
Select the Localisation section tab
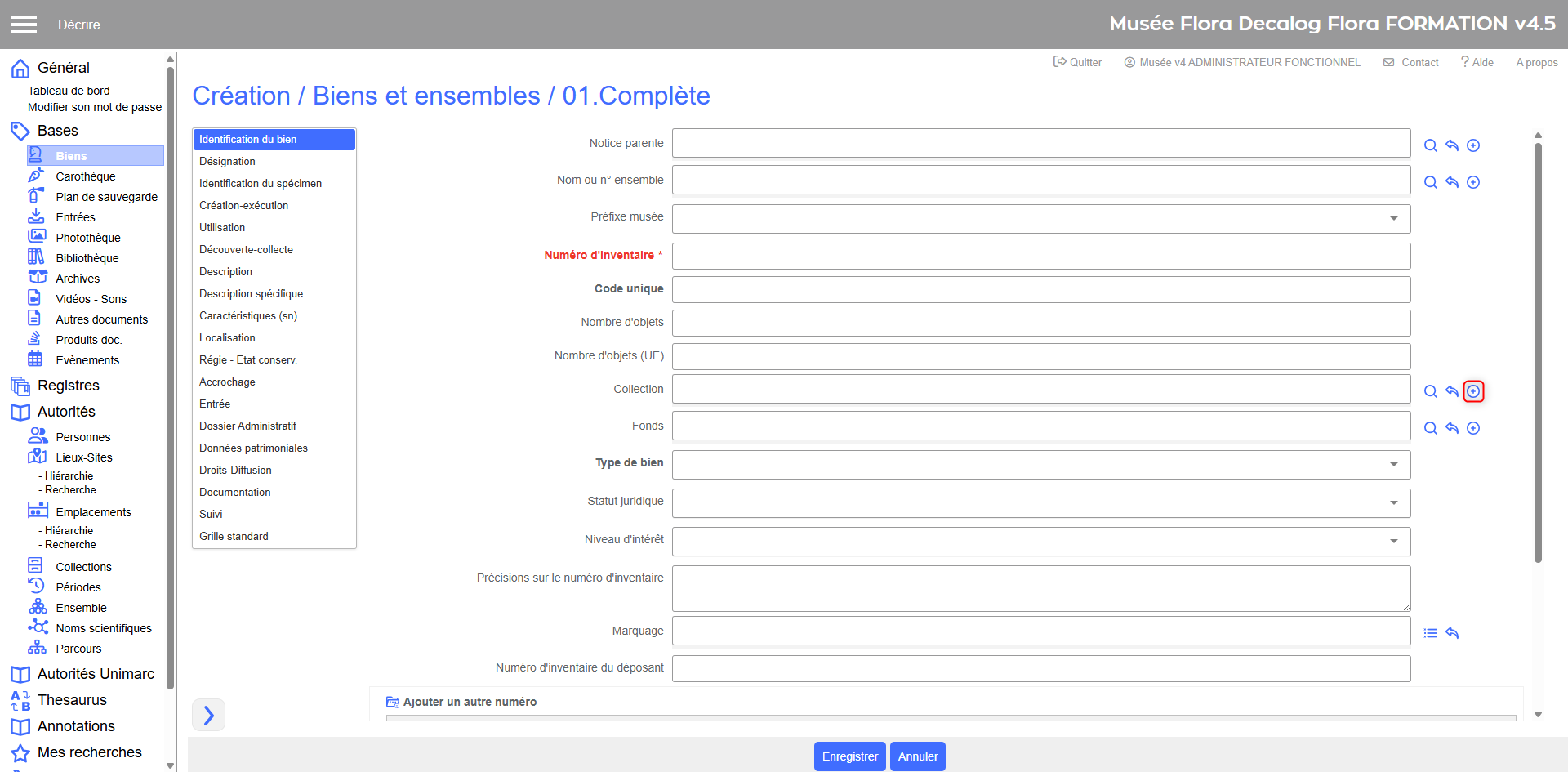click(227, 337)
